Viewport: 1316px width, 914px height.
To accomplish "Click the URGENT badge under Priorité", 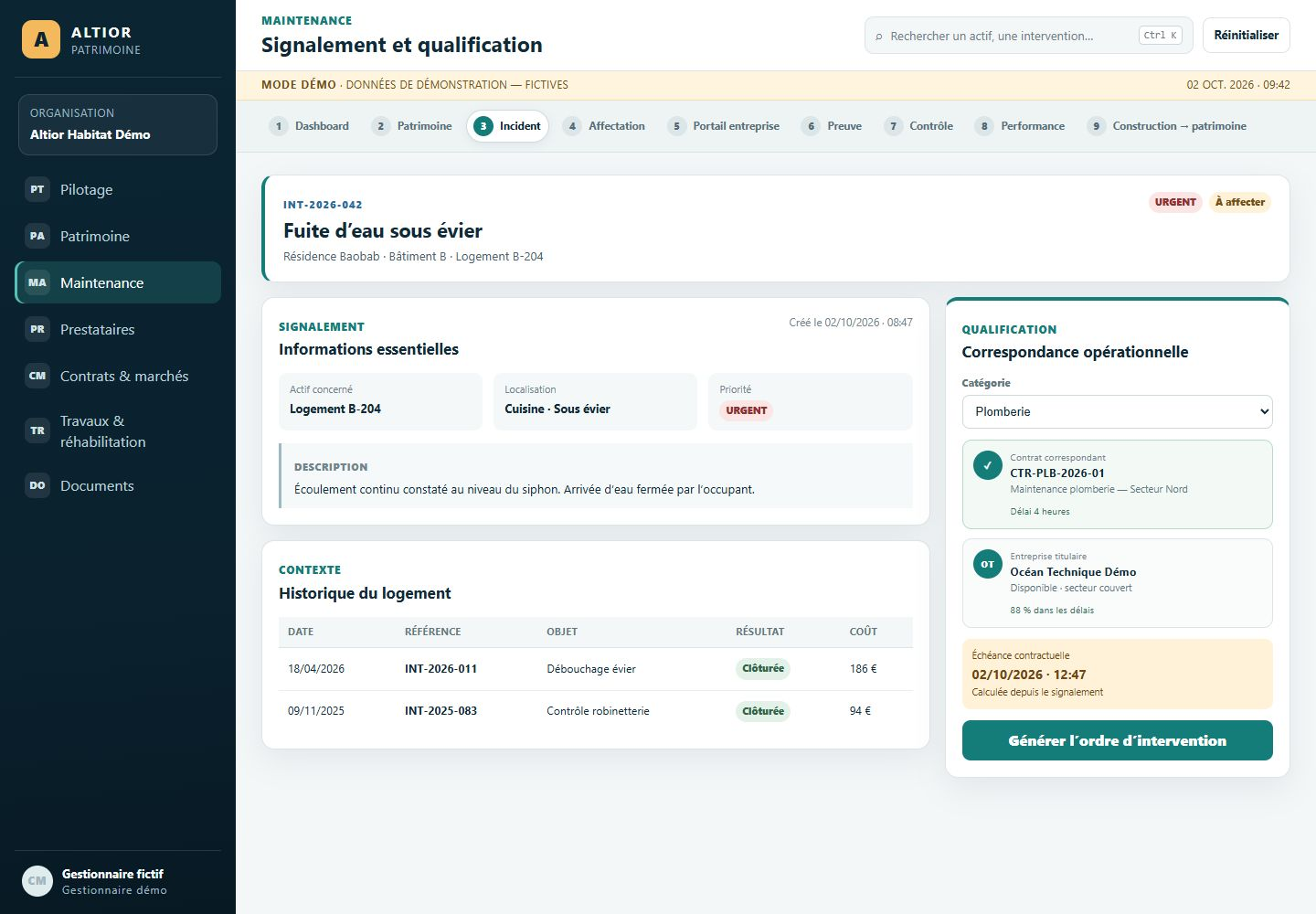I will pos(746,410).
